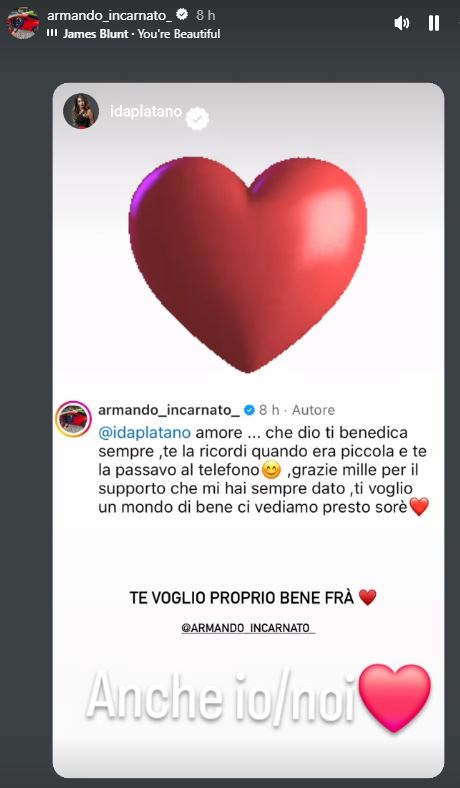Click blue verified badge in comment

(249, 410)
